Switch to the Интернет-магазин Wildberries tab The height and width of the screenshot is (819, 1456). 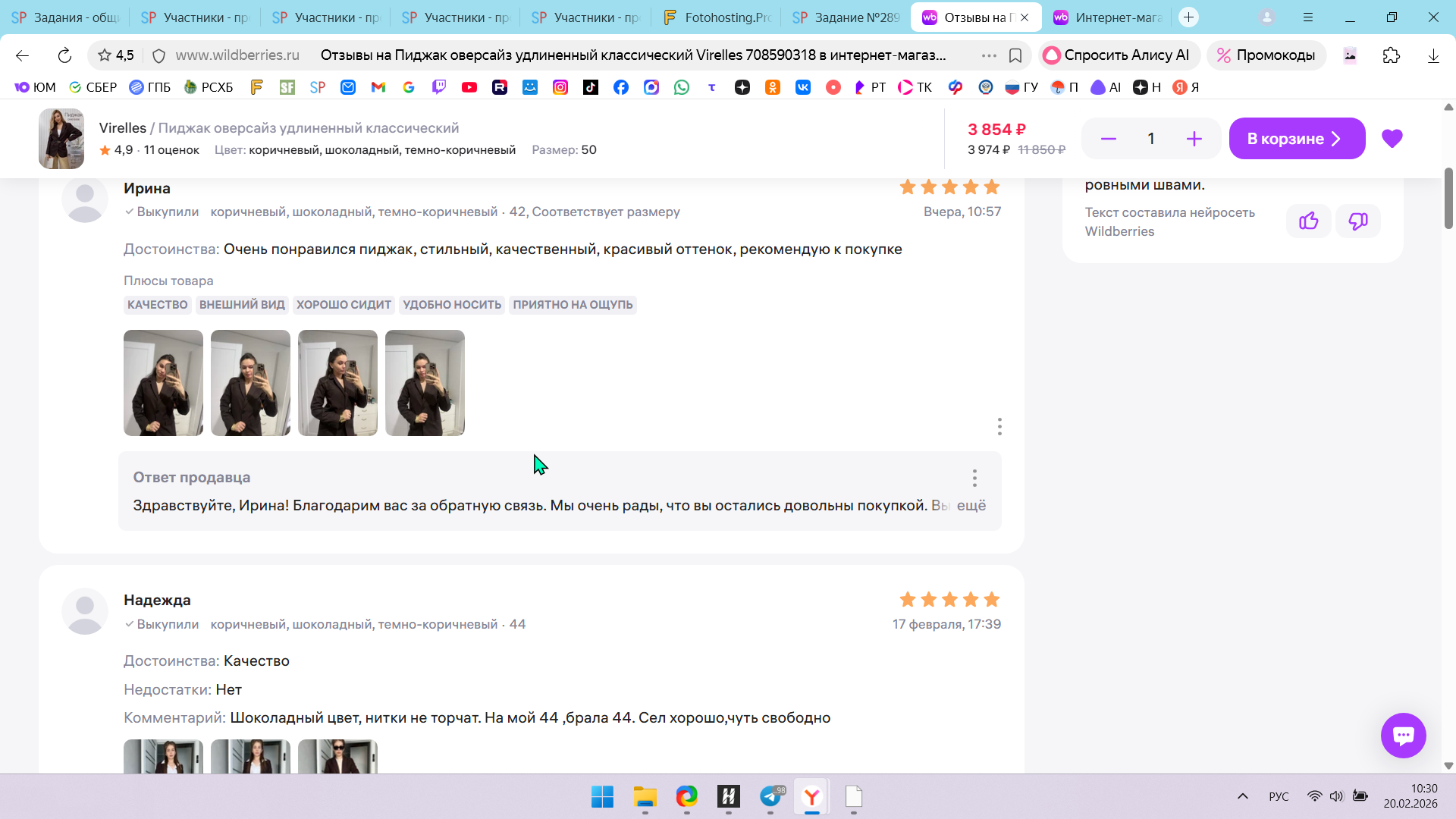coord(1109,17)
